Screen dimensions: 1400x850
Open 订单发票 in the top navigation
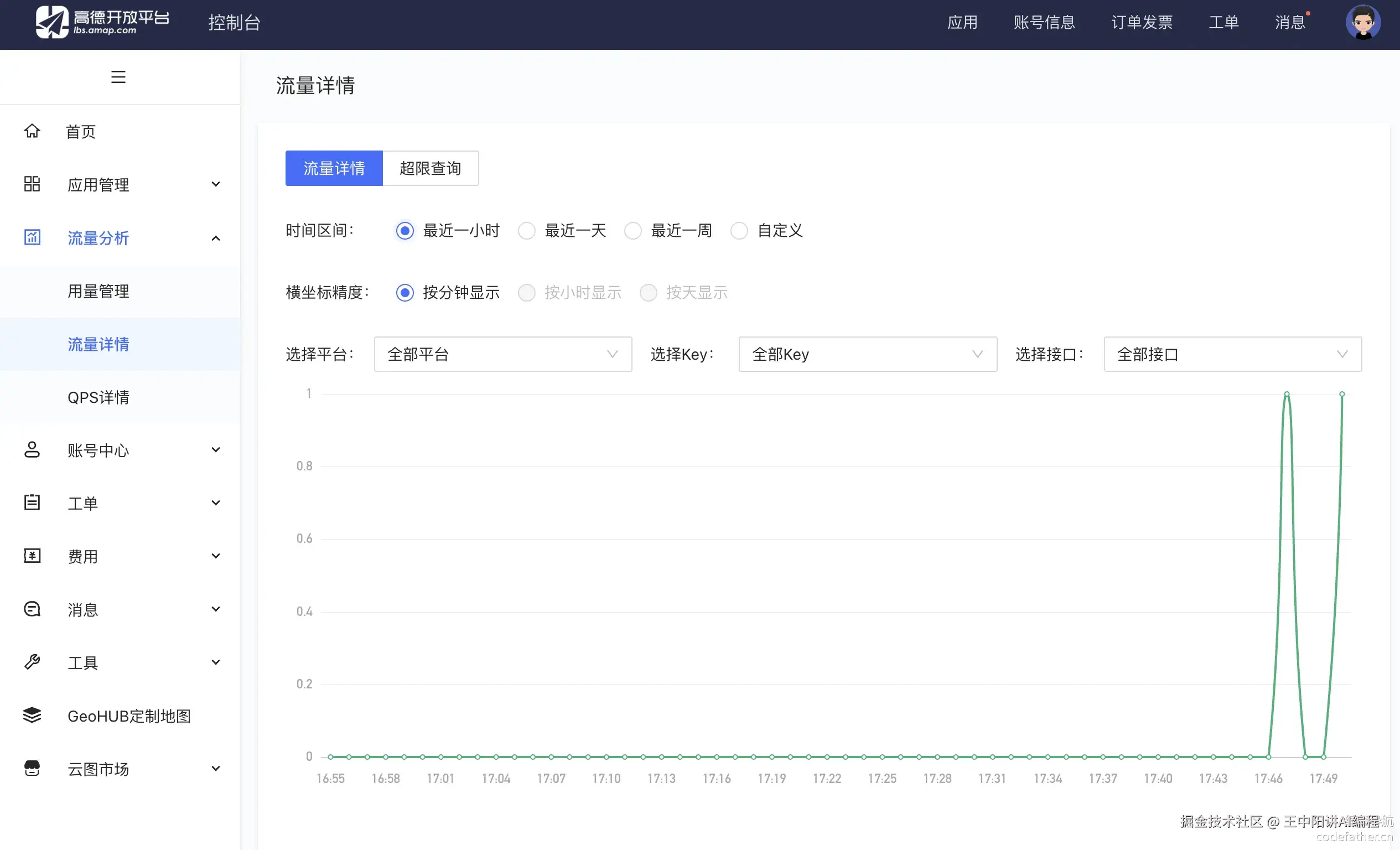pyautogui.click(x=1142, y=23)
